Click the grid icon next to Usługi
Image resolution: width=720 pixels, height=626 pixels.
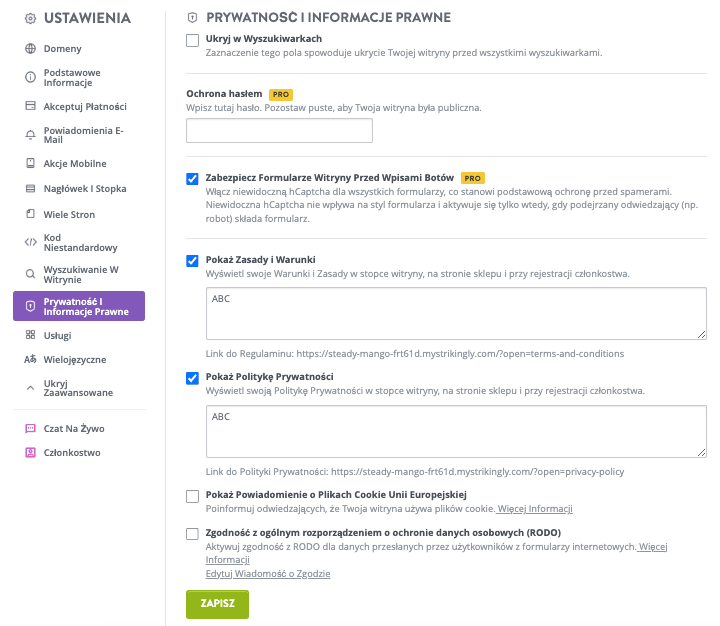tap(30, 336)
